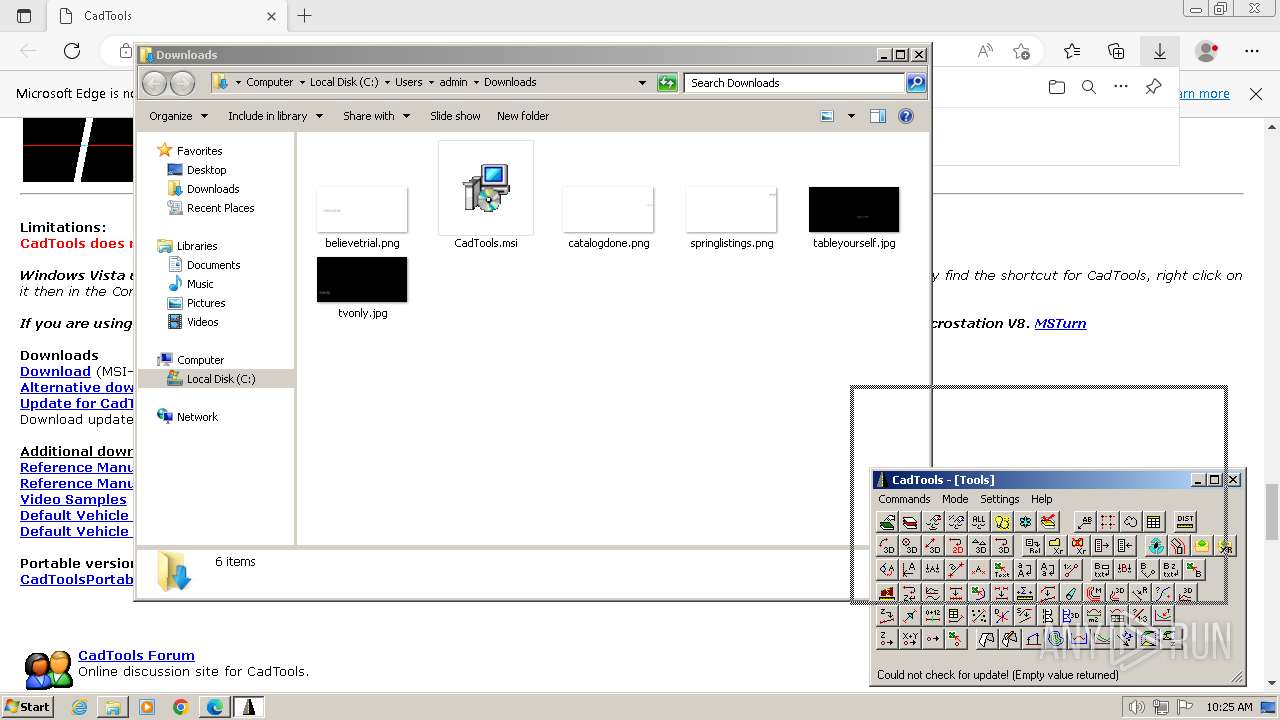Click the red crossed Xr icon
Screen dimensions: 1280x720
click(x=1079, y=545)
